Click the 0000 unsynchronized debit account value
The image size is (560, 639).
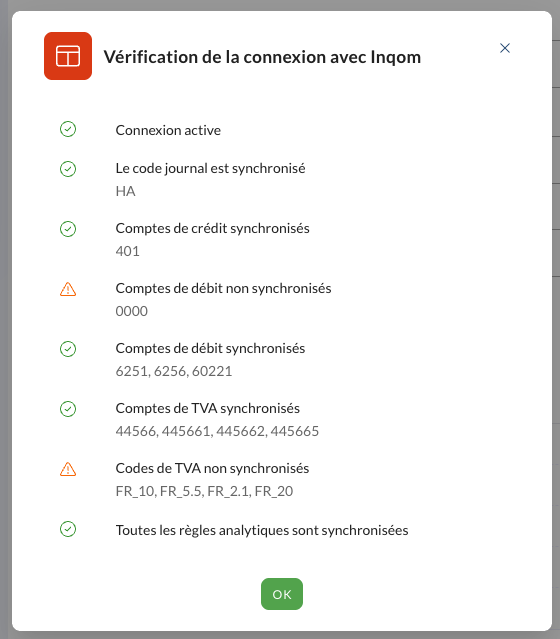[131, 311]
